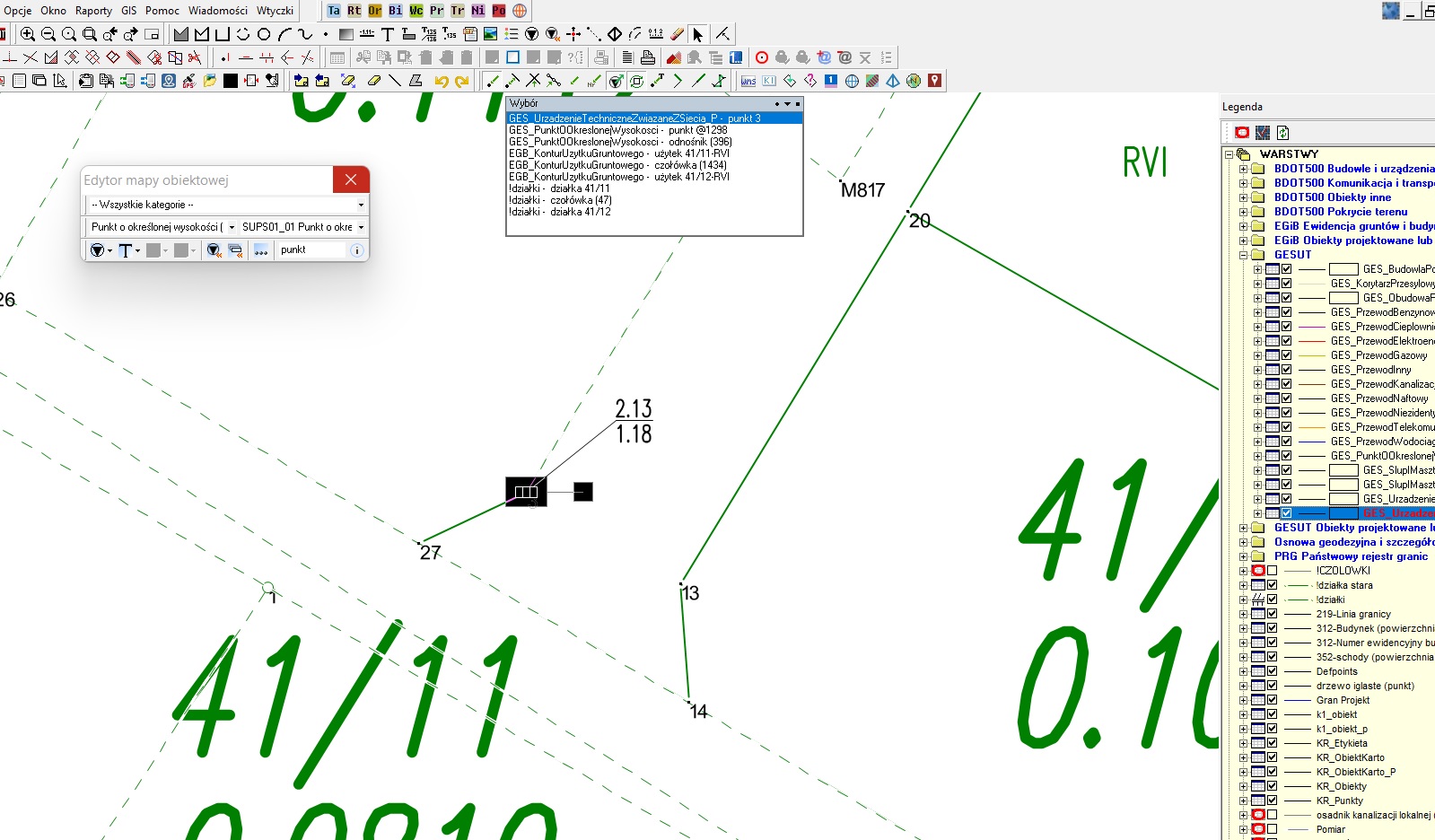1435x840 pixels.
Task: Click the Bi module button
Action: point(396,11)
